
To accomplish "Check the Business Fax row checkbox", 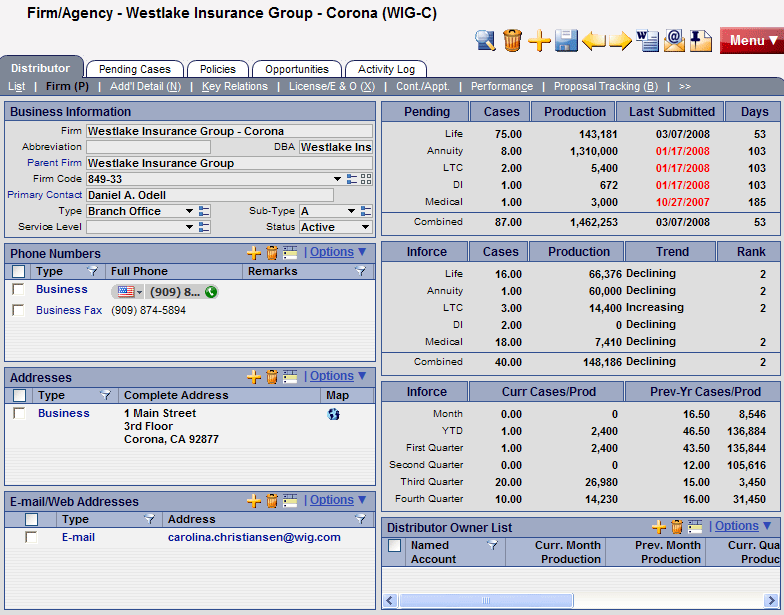I will [x=18, y=311].
